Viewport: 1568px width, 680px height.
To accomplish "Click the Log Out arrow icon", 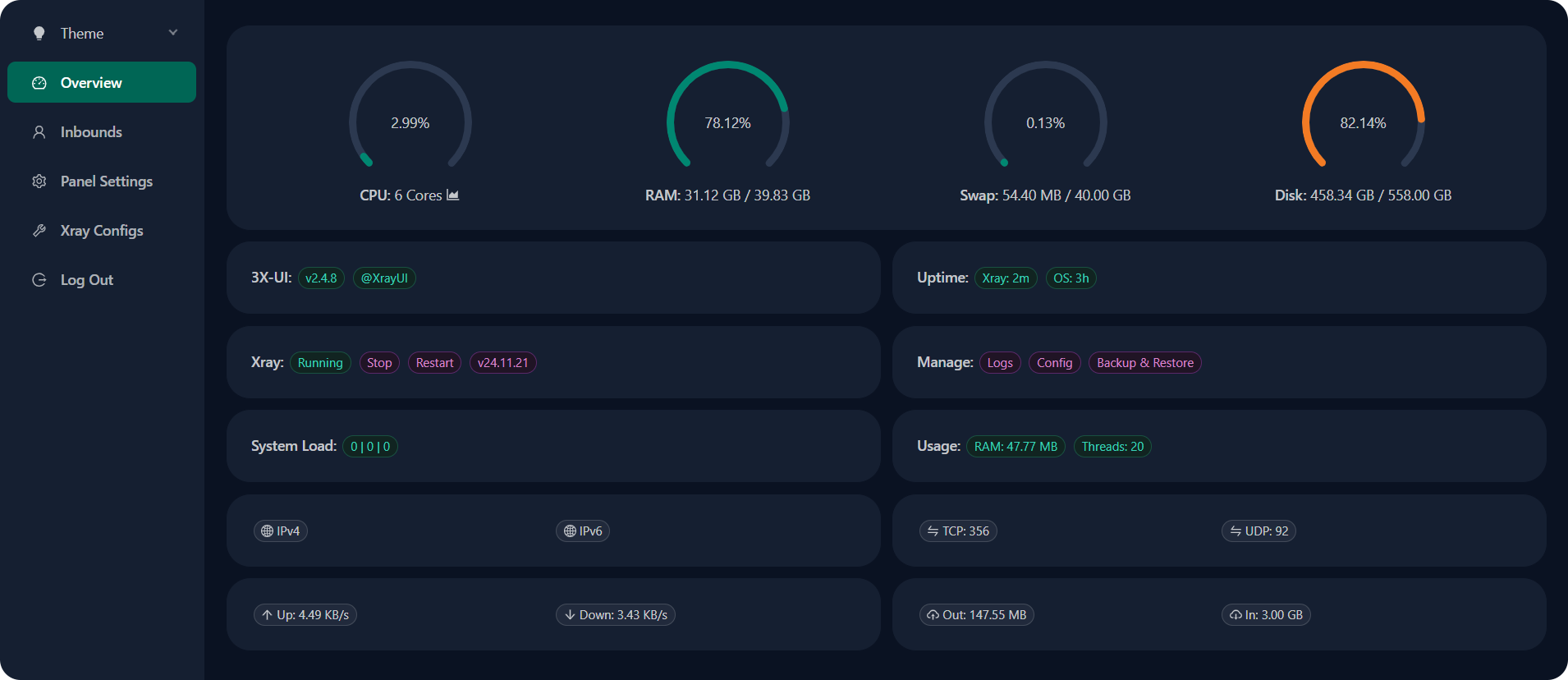I will (x=39, y=280).
